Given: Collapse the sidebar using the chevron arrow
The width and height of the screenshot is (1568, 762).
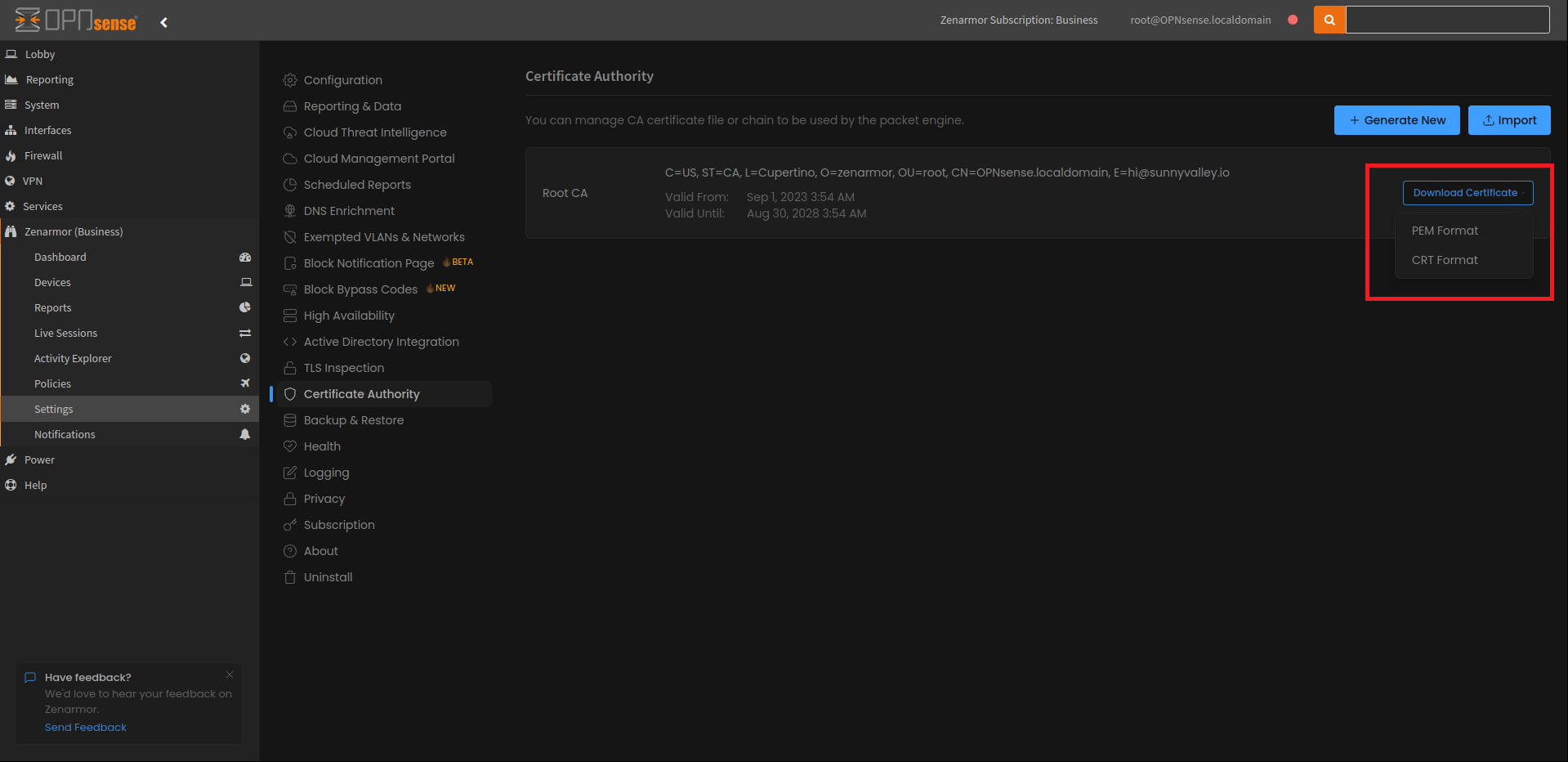Looking at the screenshot, I should tap(163, 22).
